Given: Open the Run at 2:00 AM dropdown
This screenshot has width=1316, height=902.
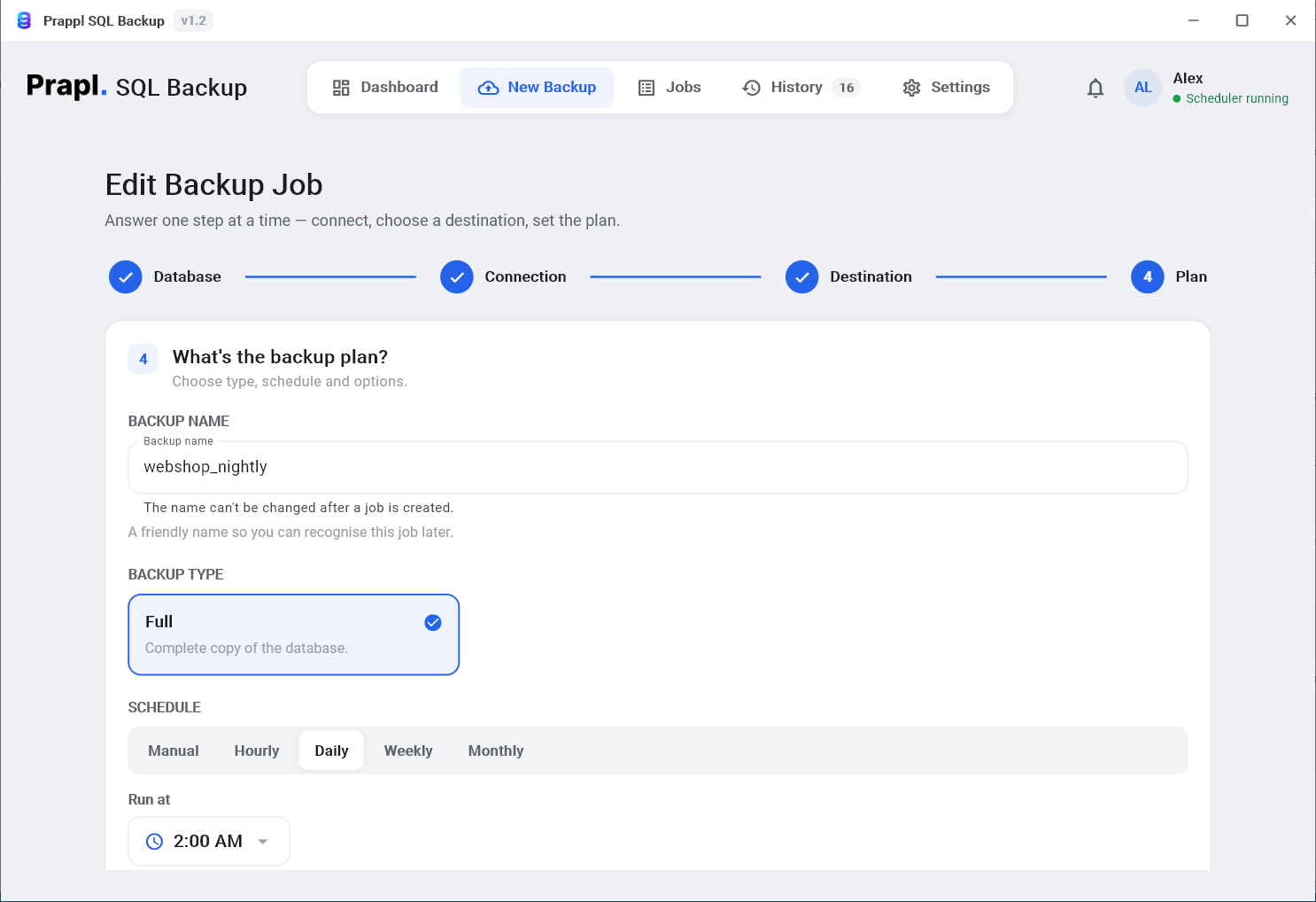Looking at the screenshot, I should point(209,841).
